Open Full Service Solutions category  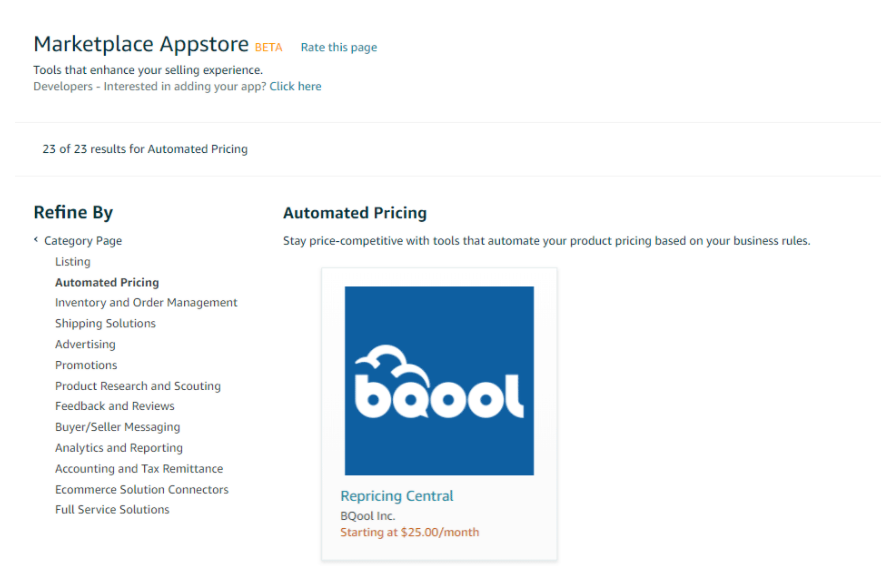tap(112, 510)
